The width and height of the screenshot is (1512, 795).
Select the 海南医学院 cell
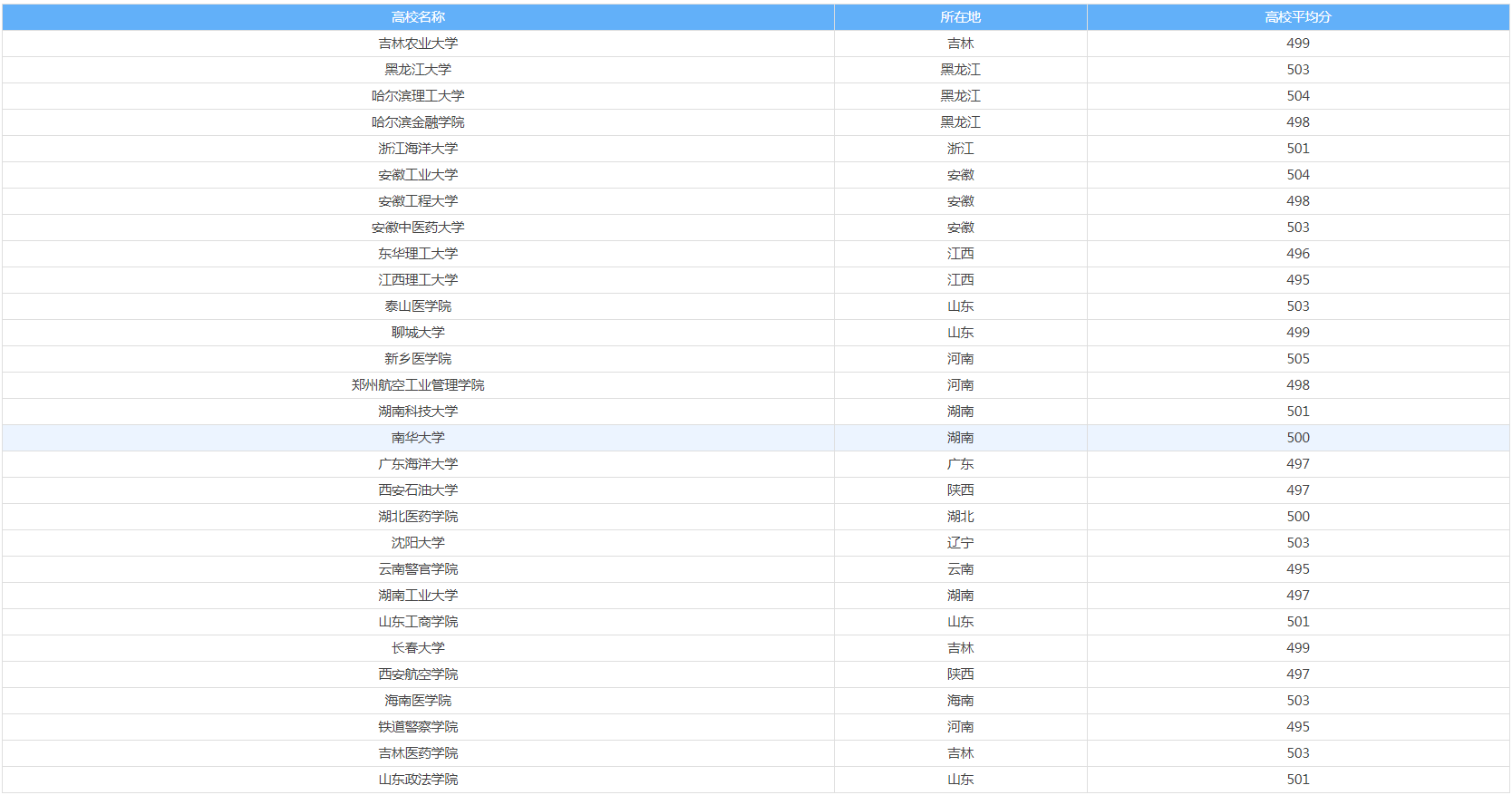coord(418,701)
